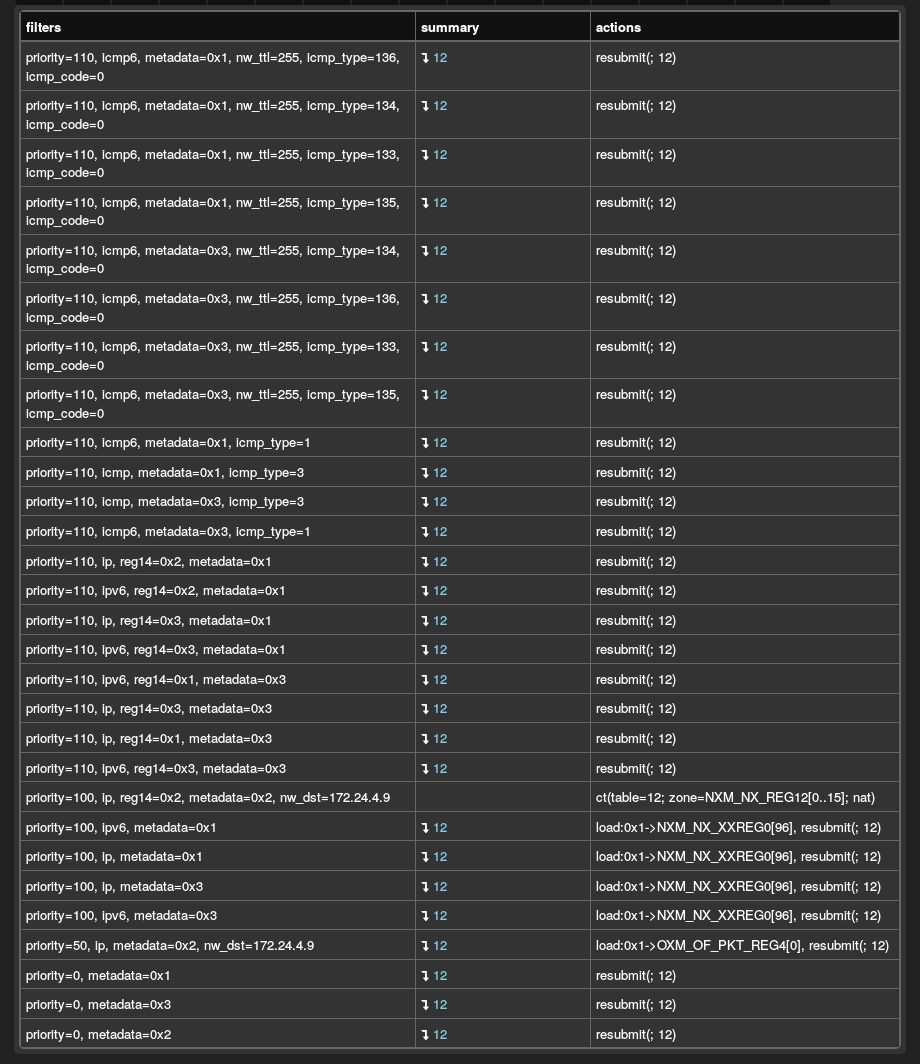
Task: Click the jump arrow for icmp_type=134, metadata=0x1
Action: [x=427, y=106]
